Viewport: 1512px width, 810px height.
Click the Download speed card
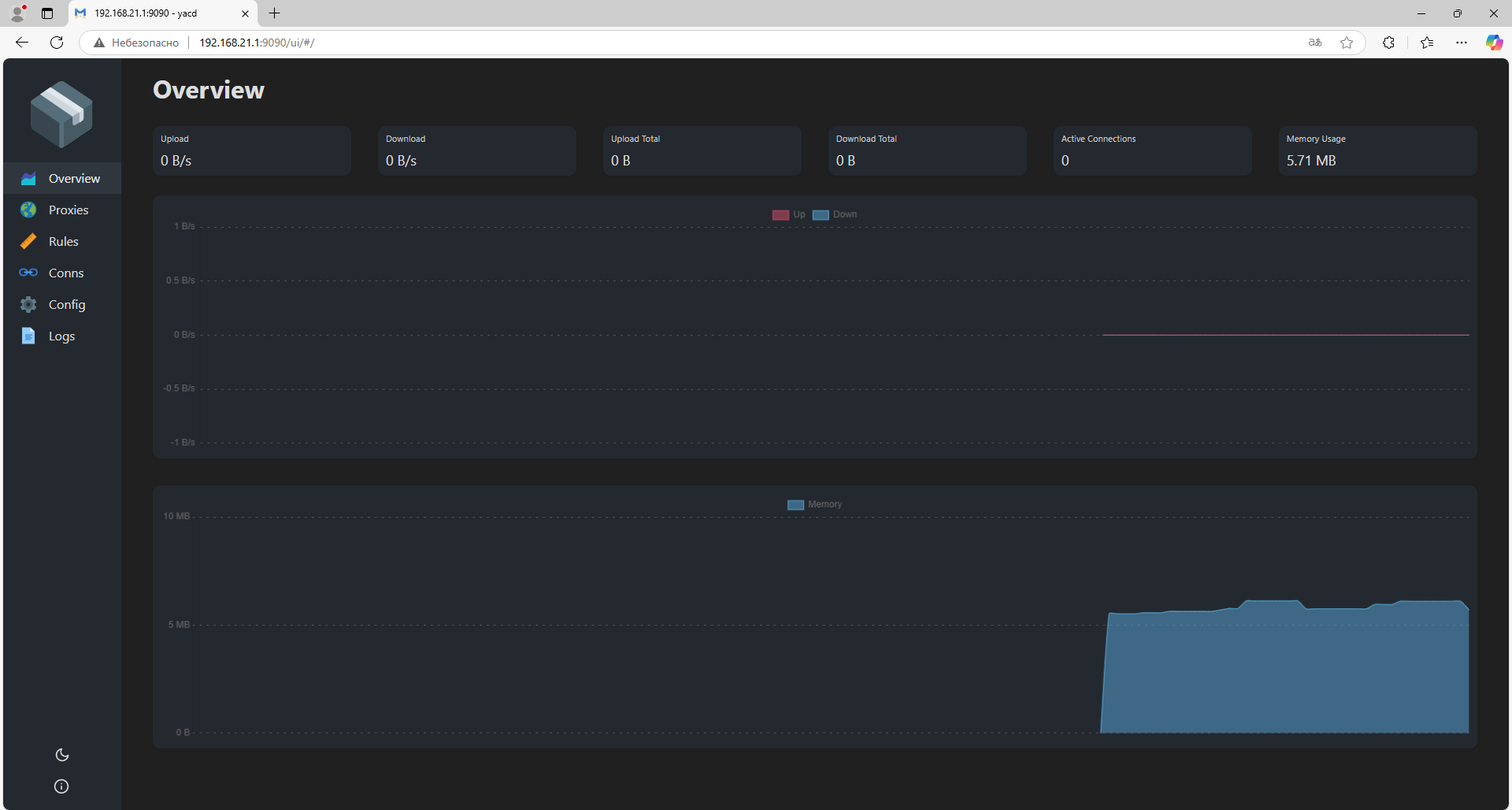[477, 150]
